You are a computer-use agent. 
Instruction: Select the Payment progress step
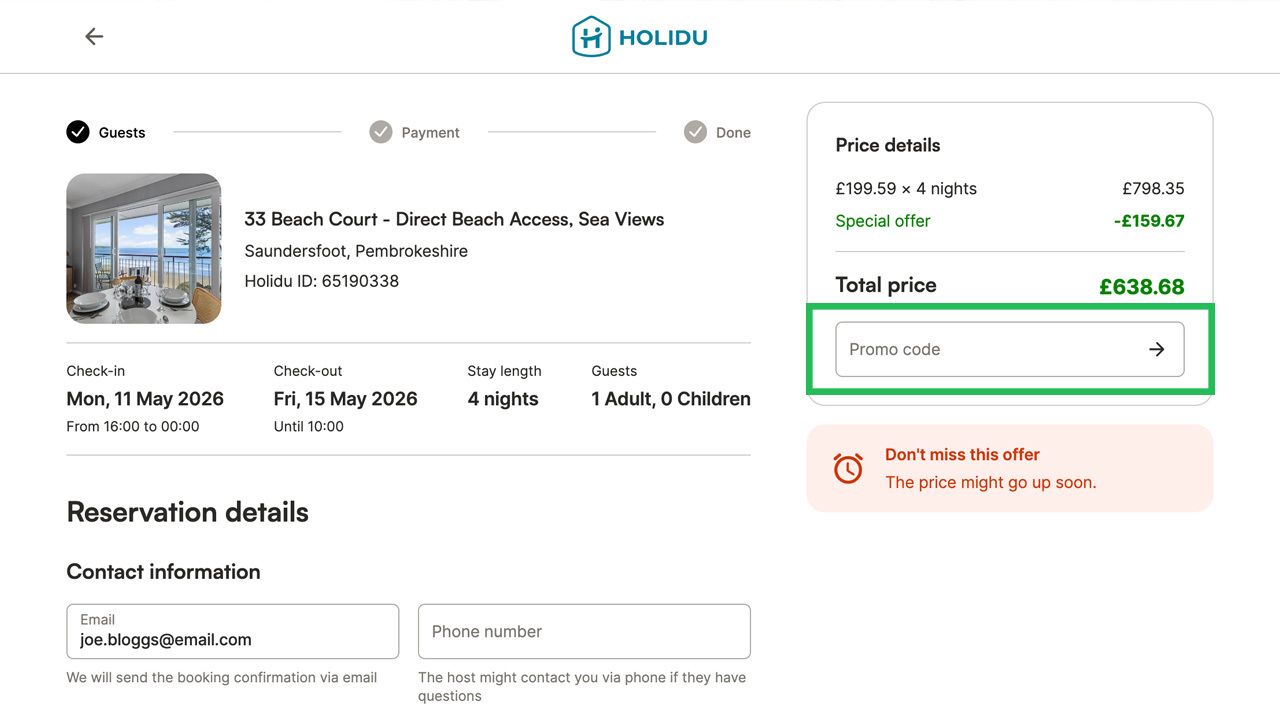(x=414, y=132)
